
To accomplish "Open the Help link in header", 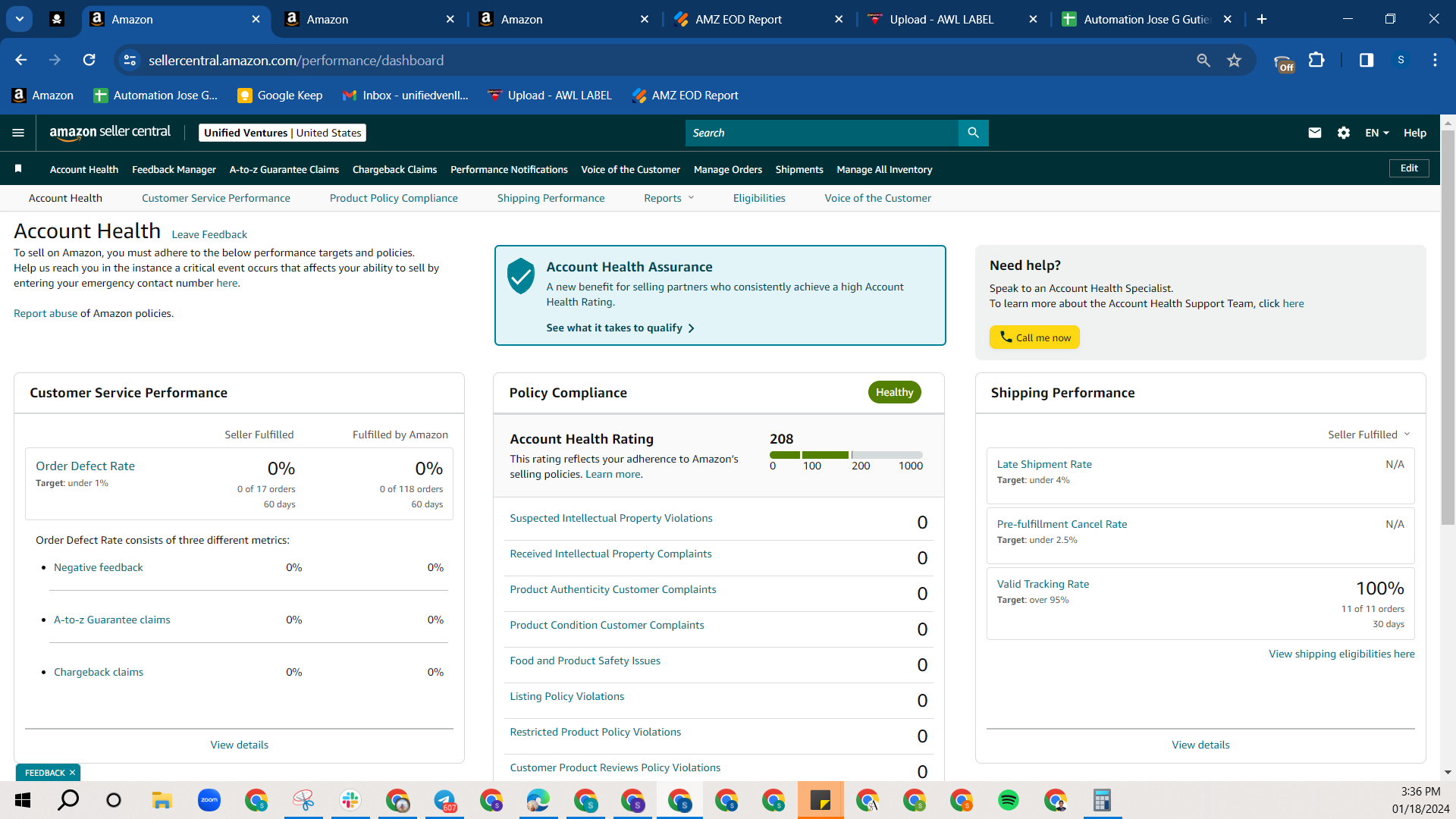I will [1414, 133].
